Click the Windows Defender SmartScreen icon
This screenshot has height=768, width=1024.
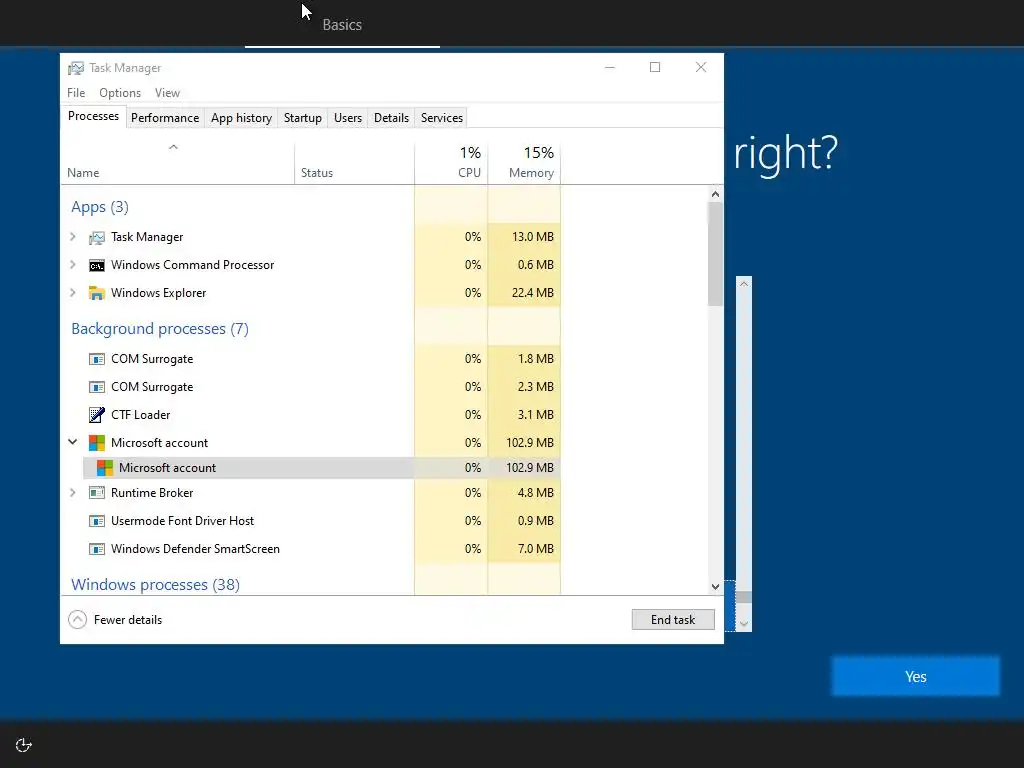tap(97, 549)
